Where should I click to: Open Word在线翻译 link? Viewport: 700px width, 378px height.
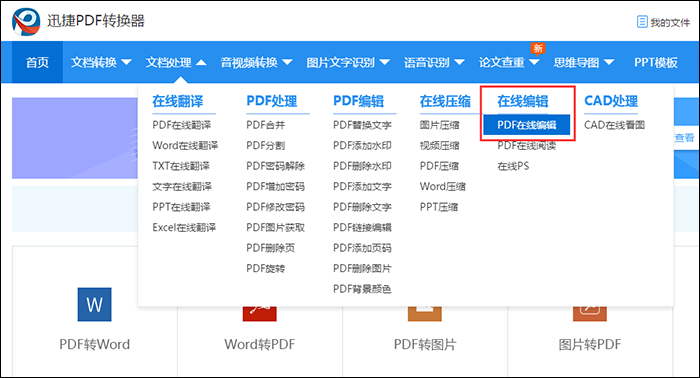(x=185, y=145)
